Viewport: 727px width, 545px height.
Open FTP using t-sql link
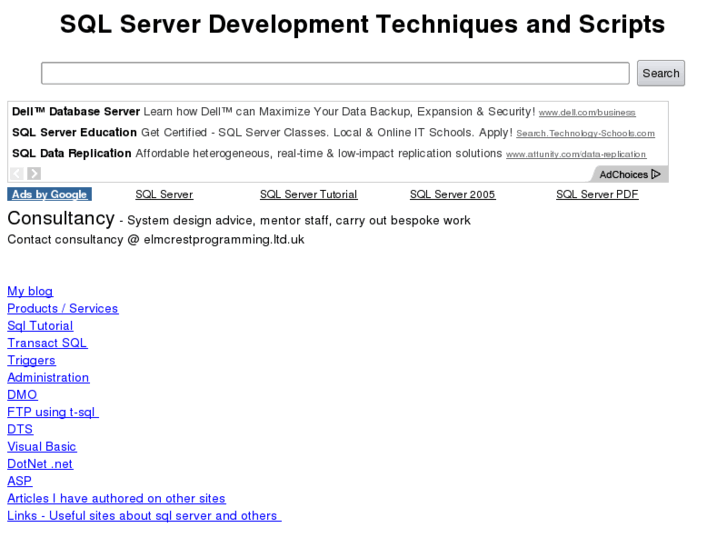pos(53,412)
